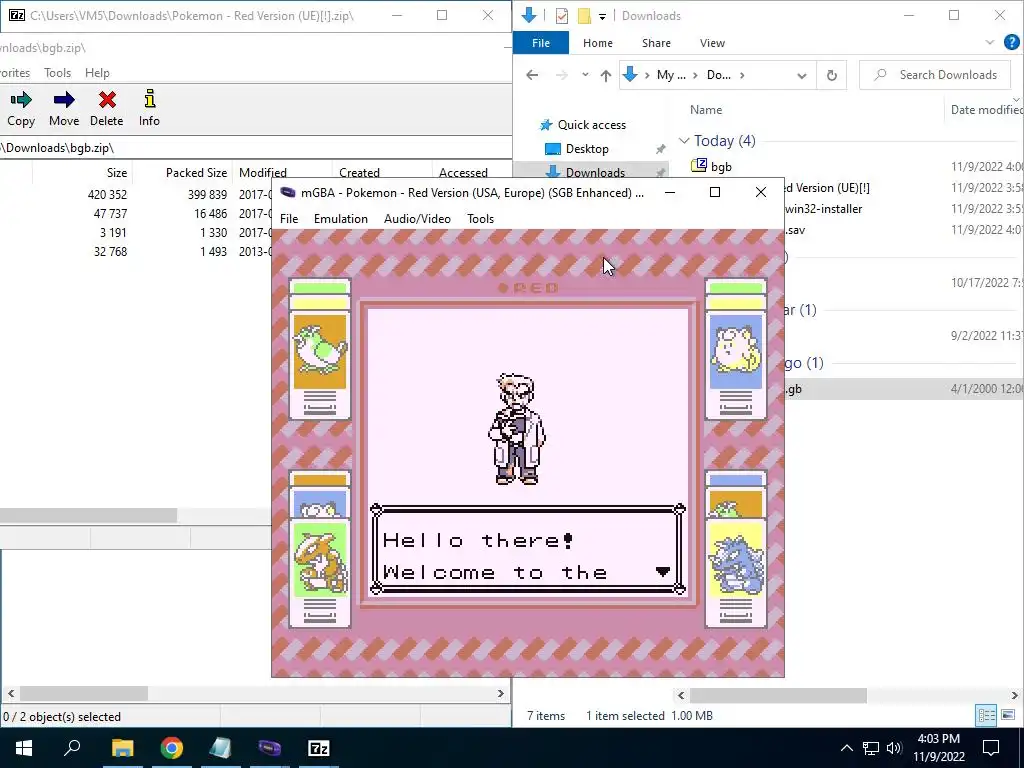Select the 47 737 size row in 7-Zip

[x=136, y=214]
